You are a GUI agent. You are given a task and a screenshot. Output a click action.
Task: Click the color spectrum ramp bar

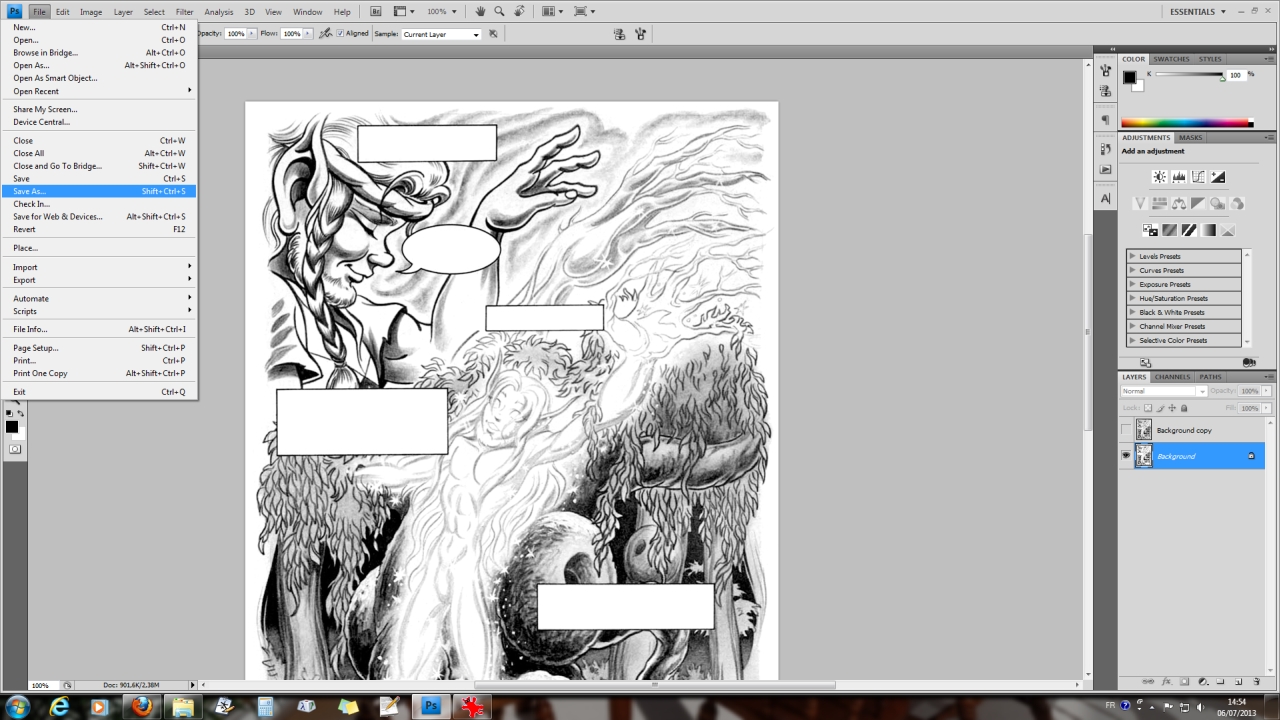(x=1186, y=123)
